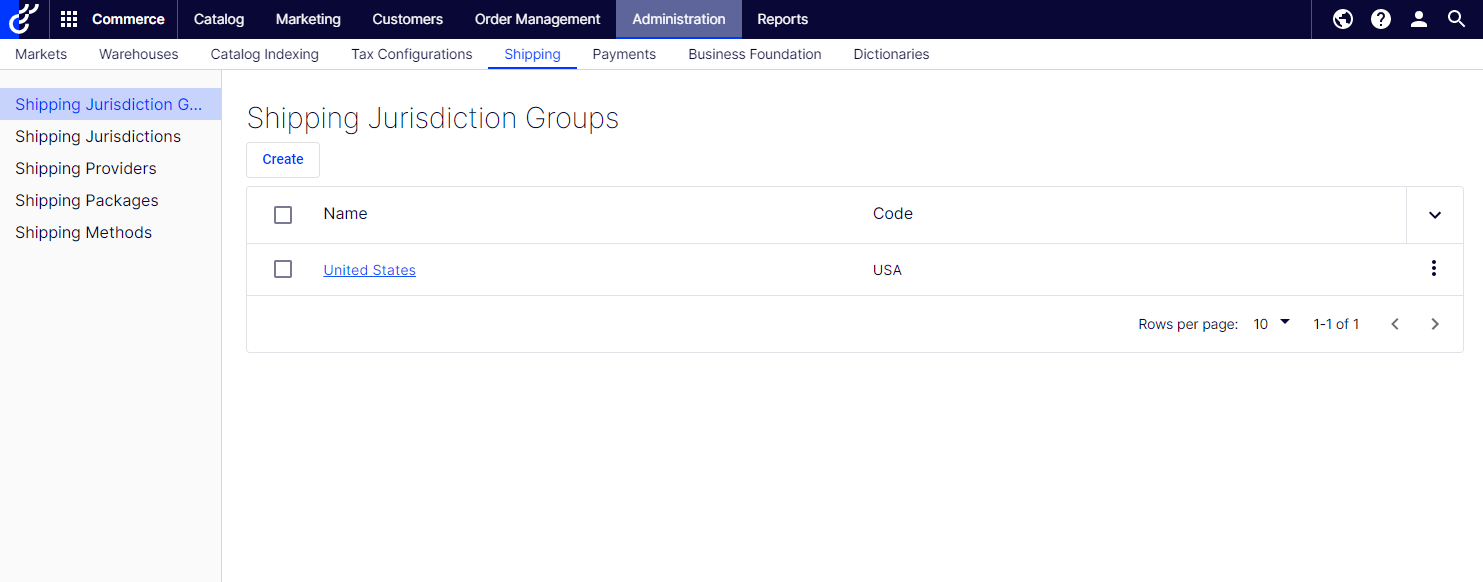Image resolution: width=1483 pixels, height=582 pixels.
Task: Open the help question mark icon
Action: coord(1381,19)
